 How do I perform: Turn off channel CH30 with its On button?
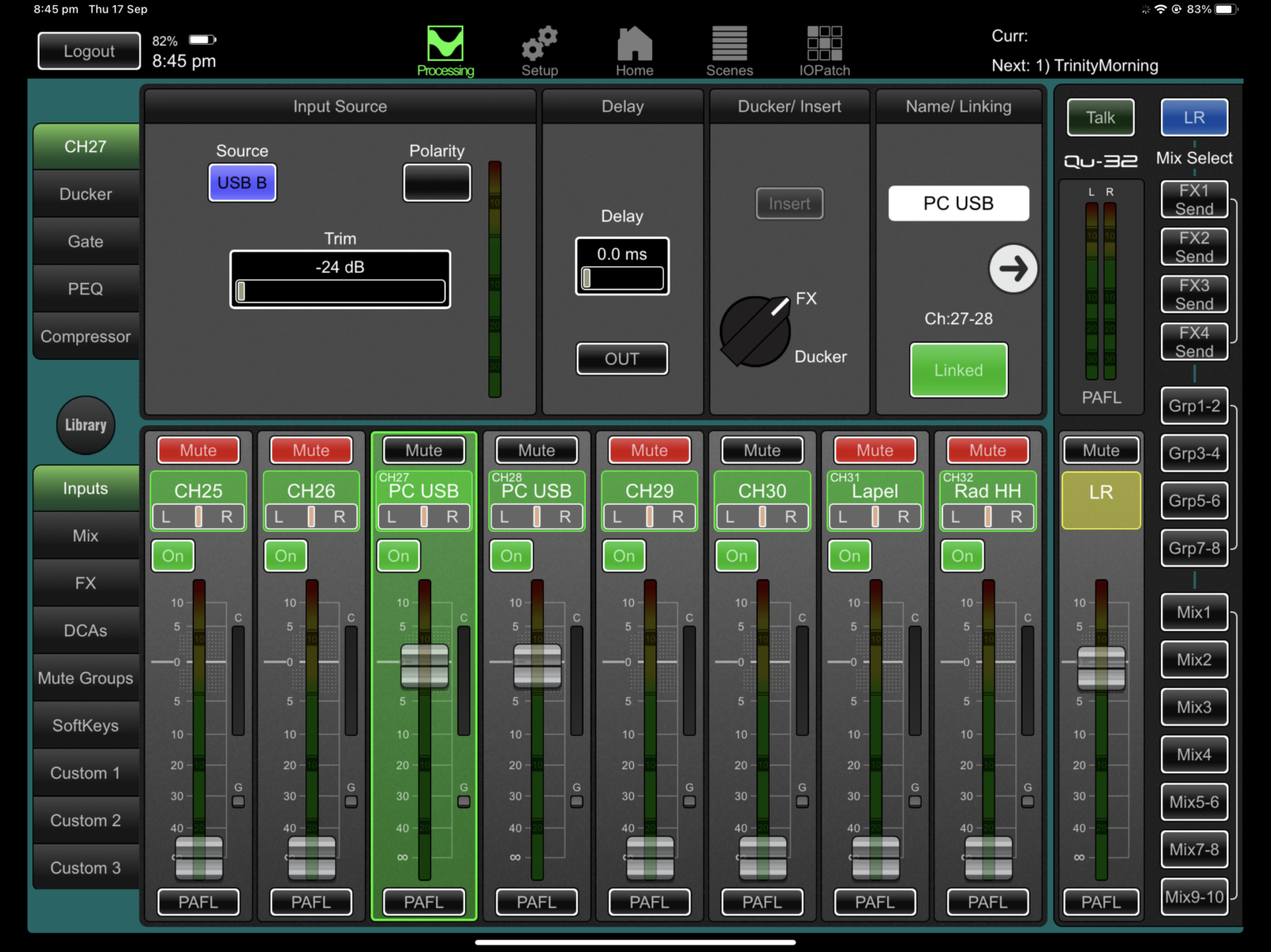[x=736, y=556]
